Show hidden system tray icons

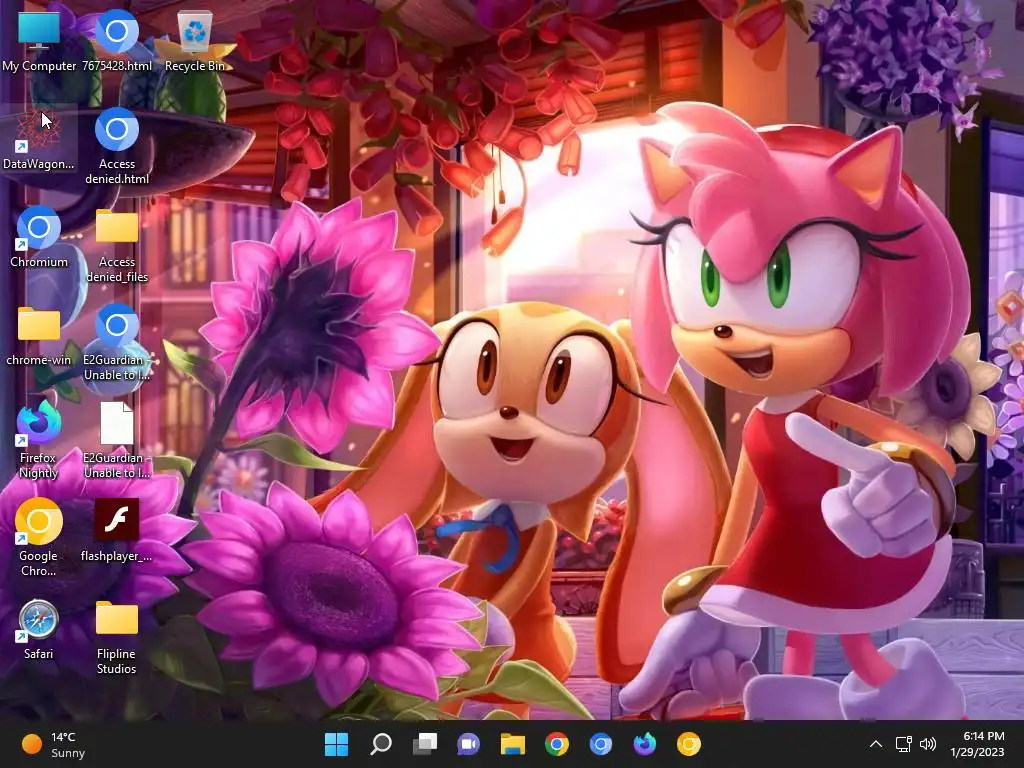(x=876, y=744)
